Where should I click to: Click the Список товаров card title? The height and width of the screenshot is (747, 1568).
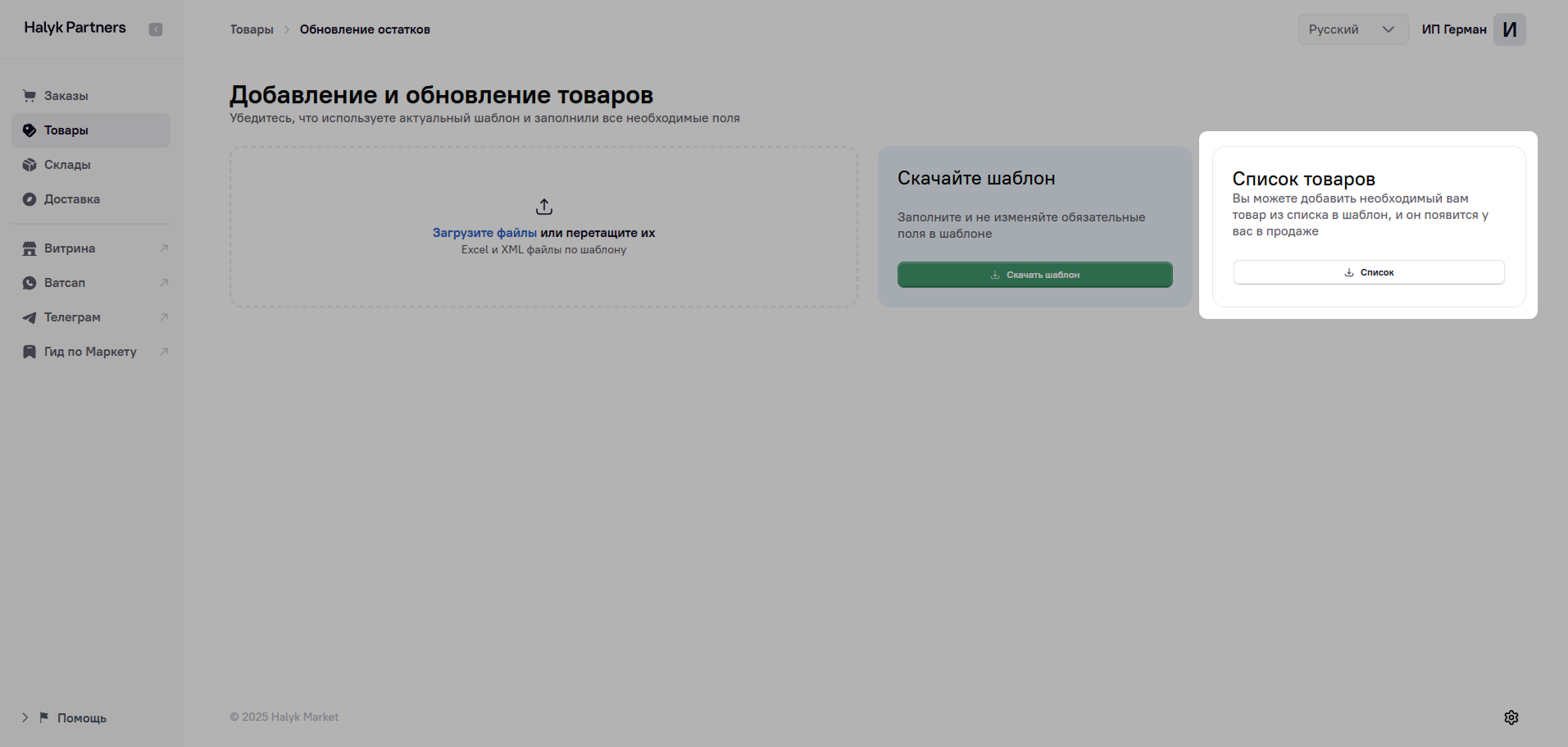1304,179
